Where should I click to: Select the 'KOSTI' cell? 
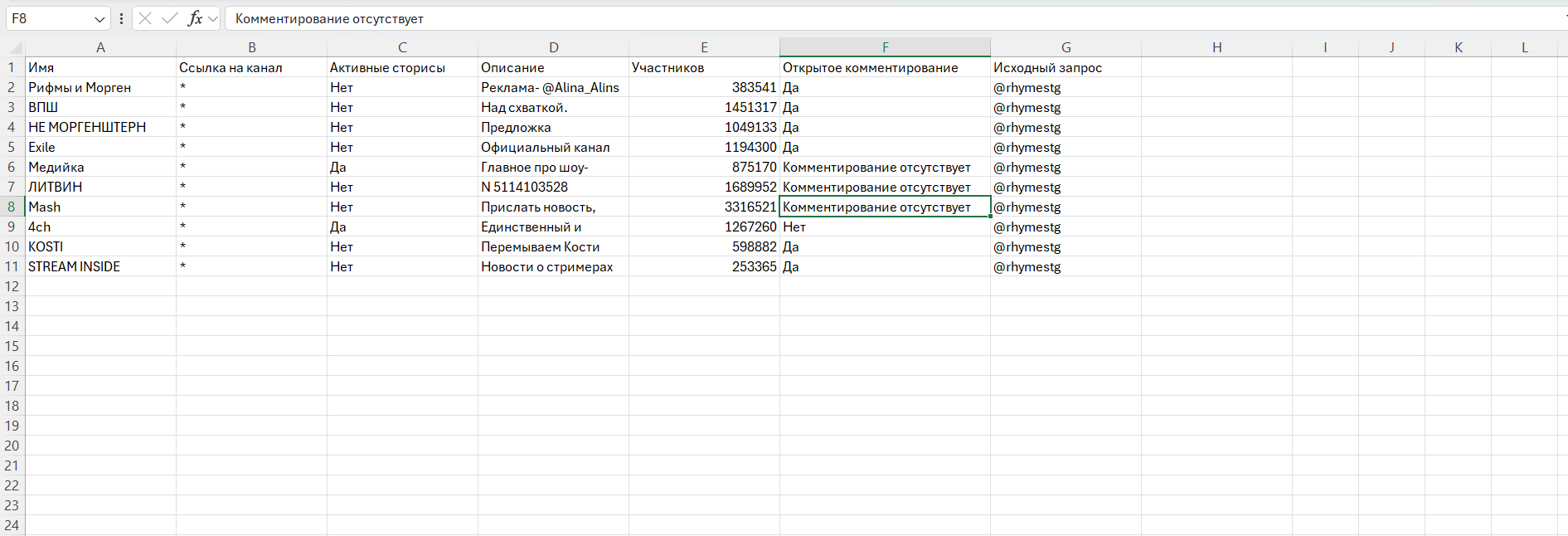pyautogui.click(x=100, y=246)
